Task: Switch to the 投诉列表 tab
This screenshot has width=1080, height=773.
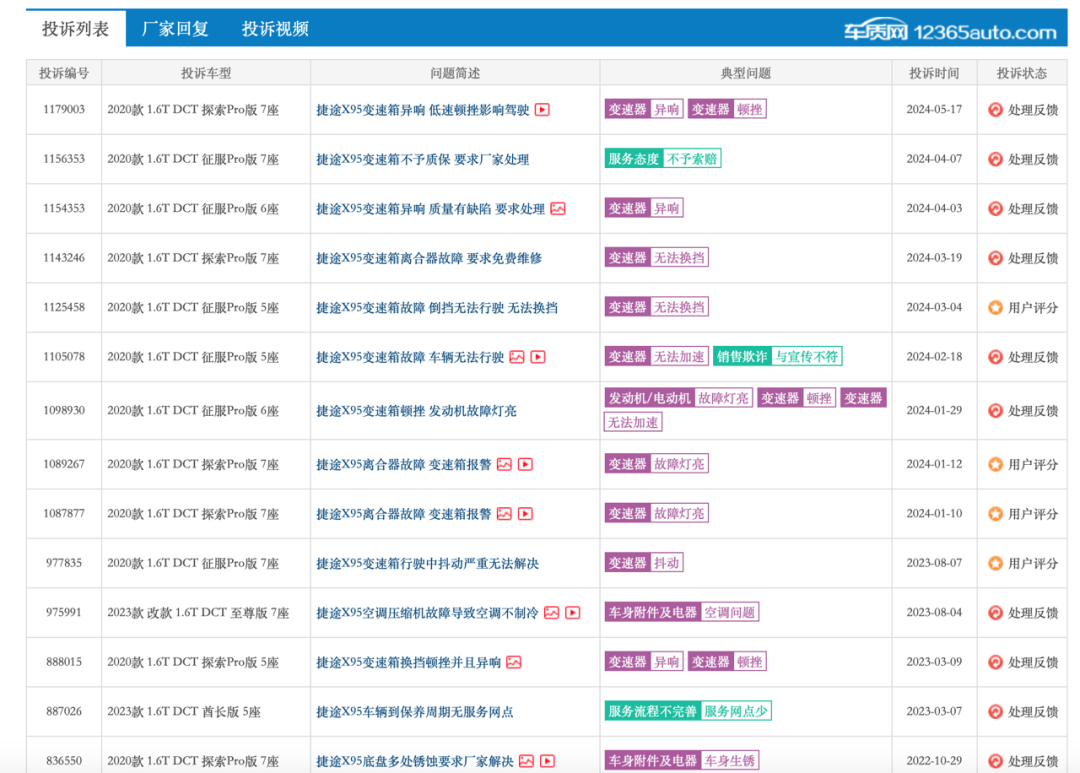Action: click(76, 29)
